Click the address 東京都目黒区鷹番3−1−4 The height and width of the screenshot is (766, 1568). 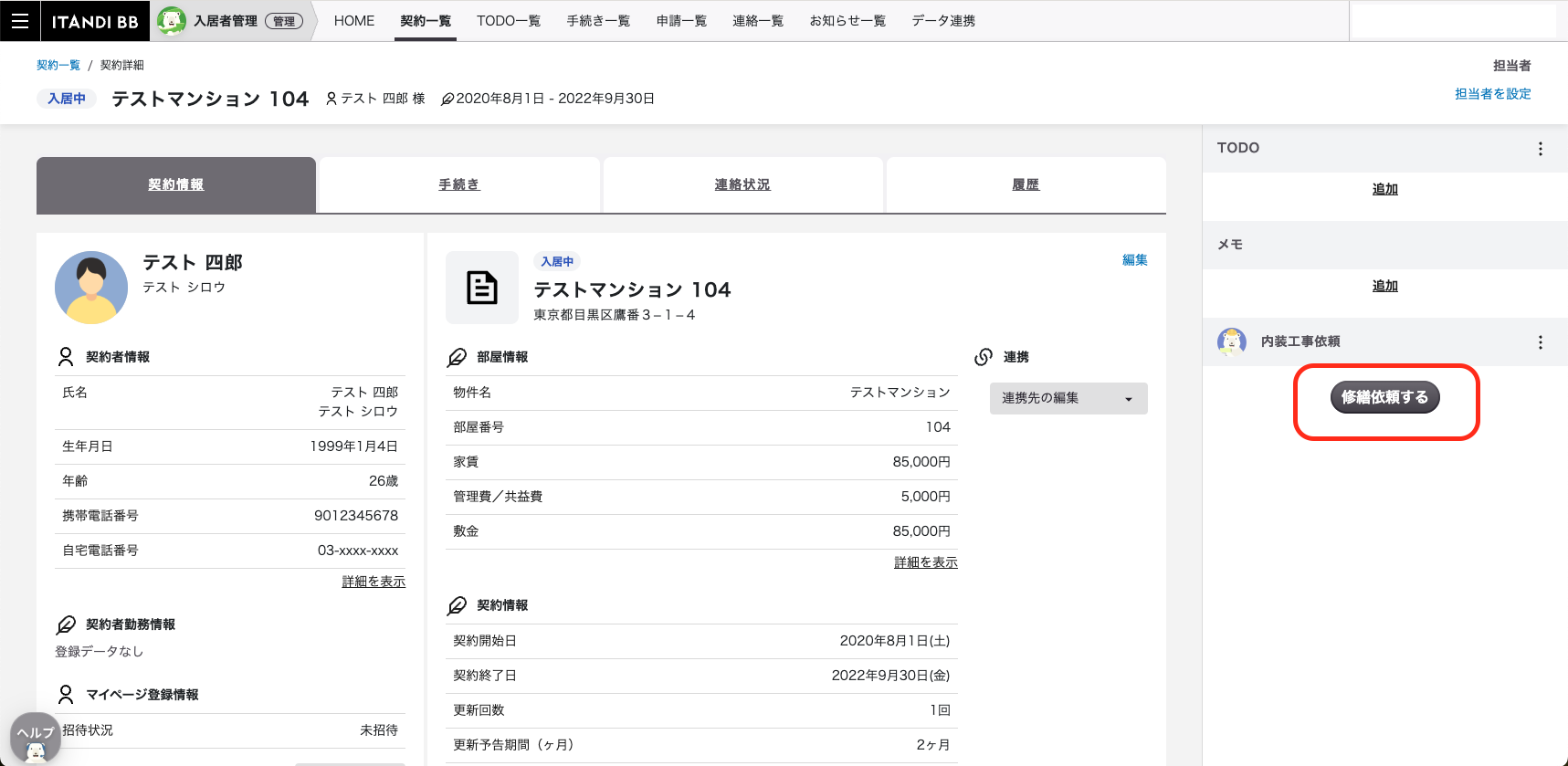615,315
